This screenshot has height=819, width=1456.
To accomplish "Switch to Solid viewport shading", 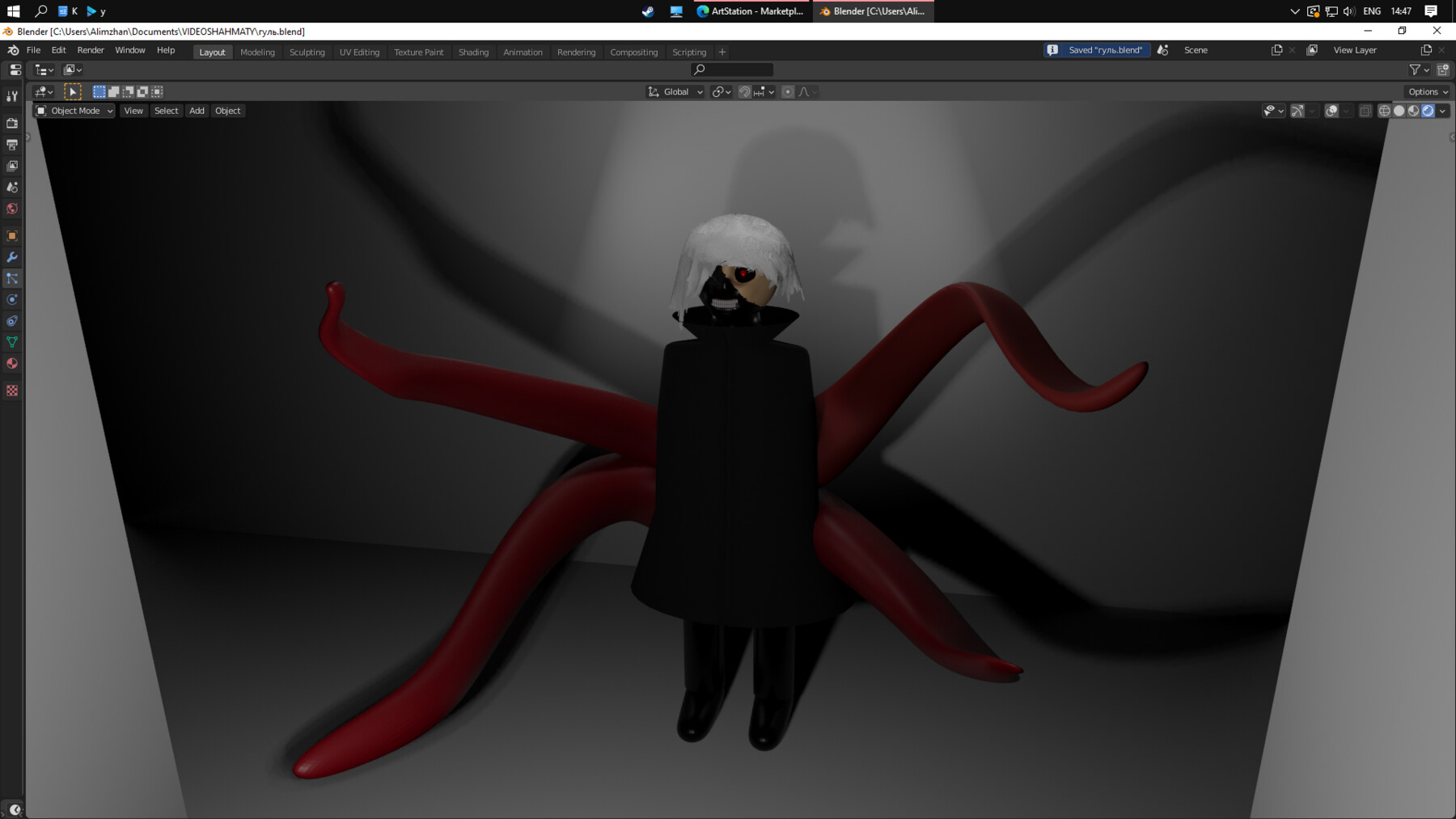I will (x=1399, y=111).
